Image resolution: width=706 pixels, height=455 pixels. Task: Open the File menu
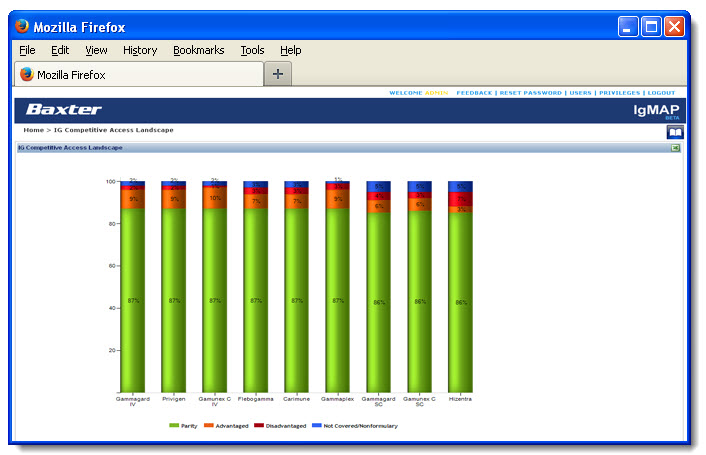pyautogui.click(x=27, y=50)
